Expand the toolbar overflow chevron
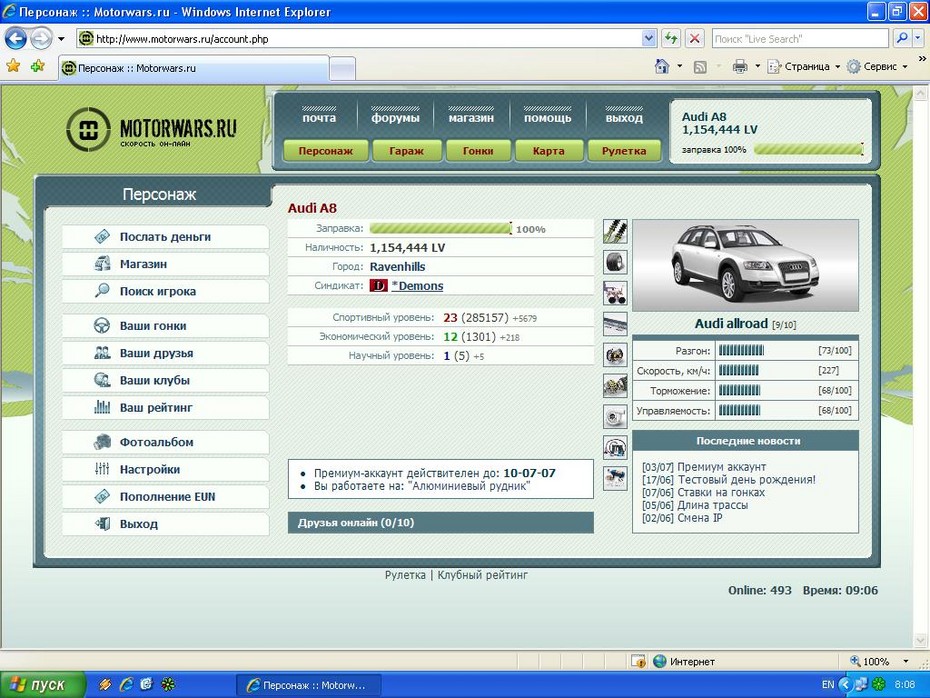The height and width of the screenshot is (698, 930). click(922, 59)
